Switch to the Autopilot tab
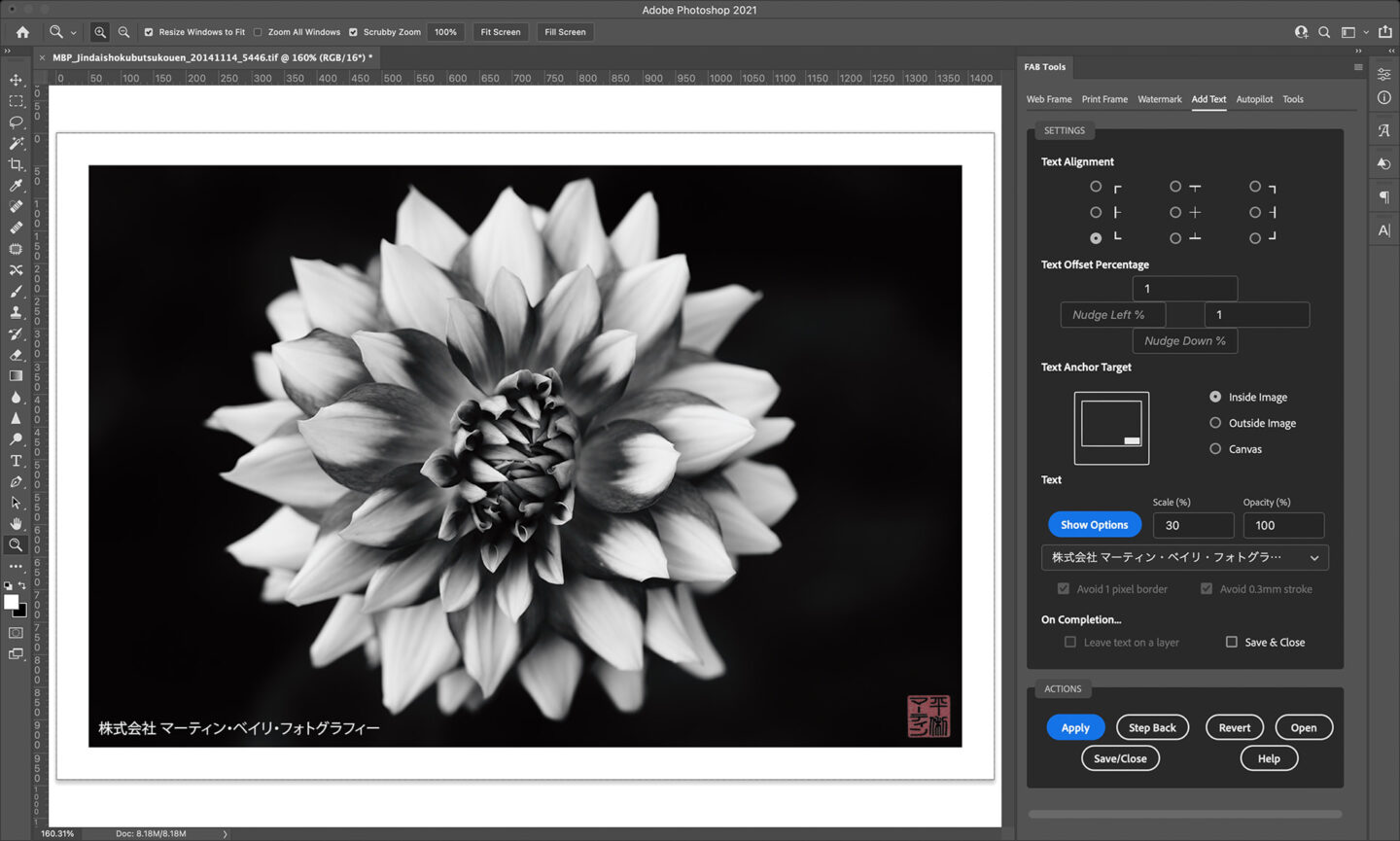Viewport: 1400px width, 841px height. (1254, 99)
